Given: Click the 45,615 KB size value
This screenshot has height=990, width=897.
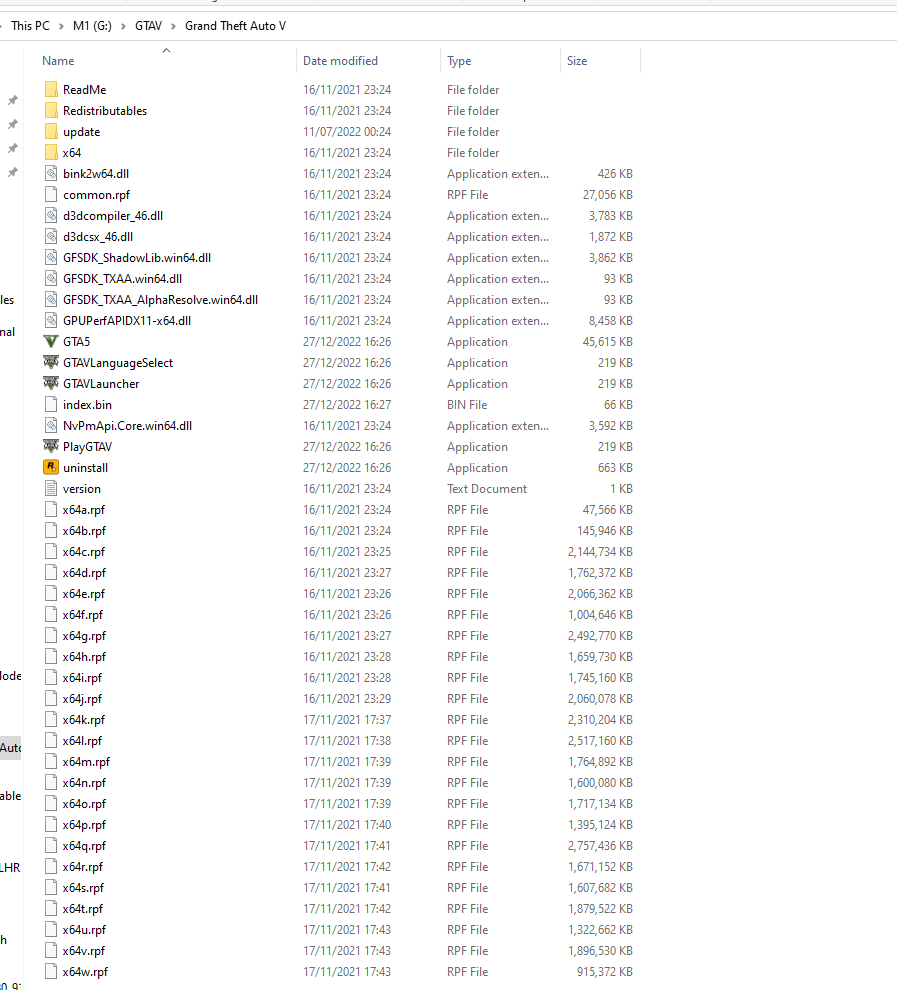Looking at the screenshot, I should coord(607,342).
